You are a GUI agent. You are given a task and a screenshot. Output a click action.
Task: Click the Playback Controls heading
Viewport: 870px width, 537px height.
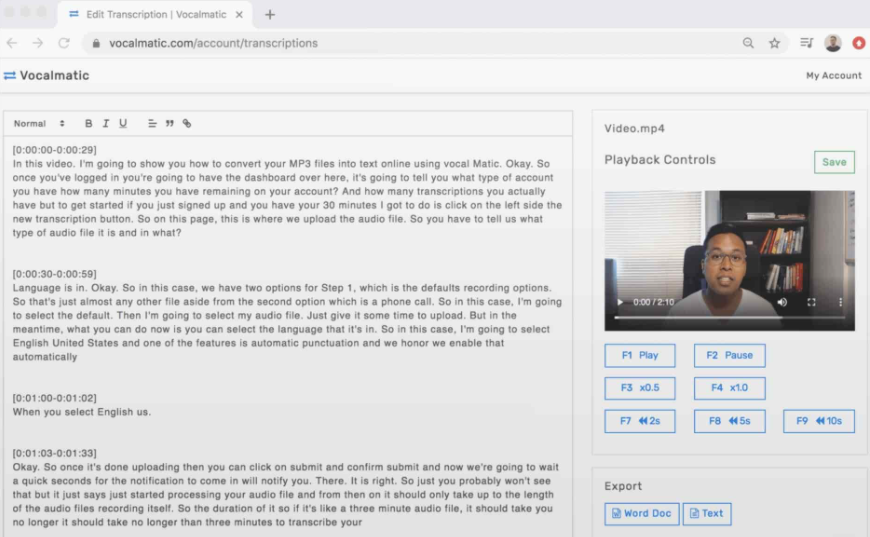(660, 160)
